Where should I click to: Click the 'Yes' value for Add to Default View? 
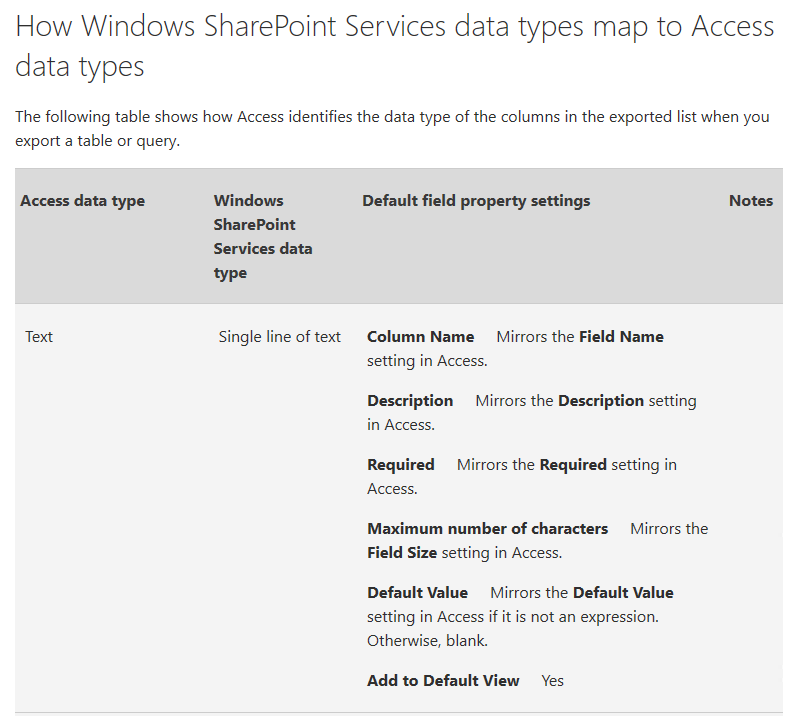coord(553,681)
